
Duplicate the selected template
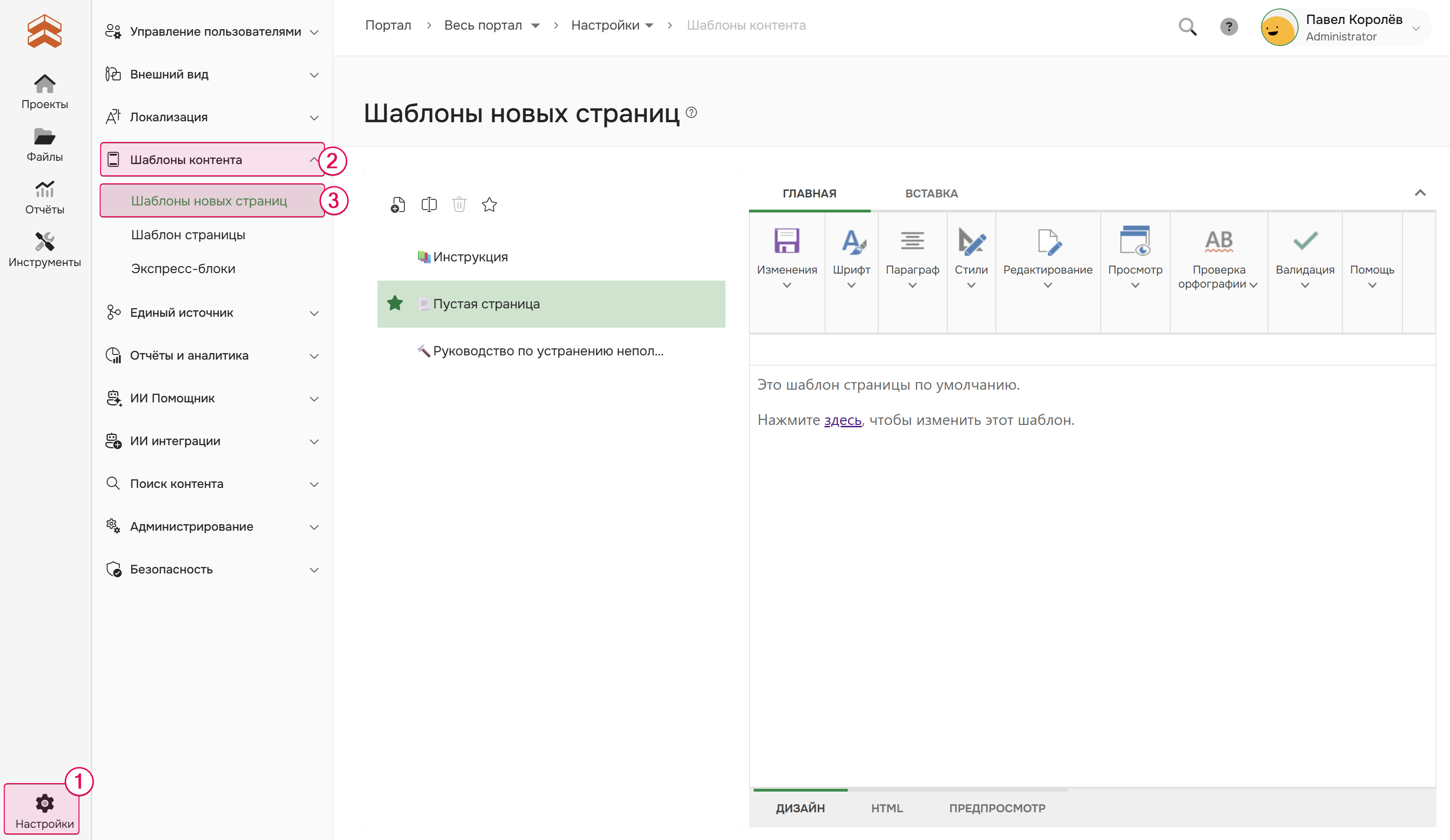click(429, 204)
